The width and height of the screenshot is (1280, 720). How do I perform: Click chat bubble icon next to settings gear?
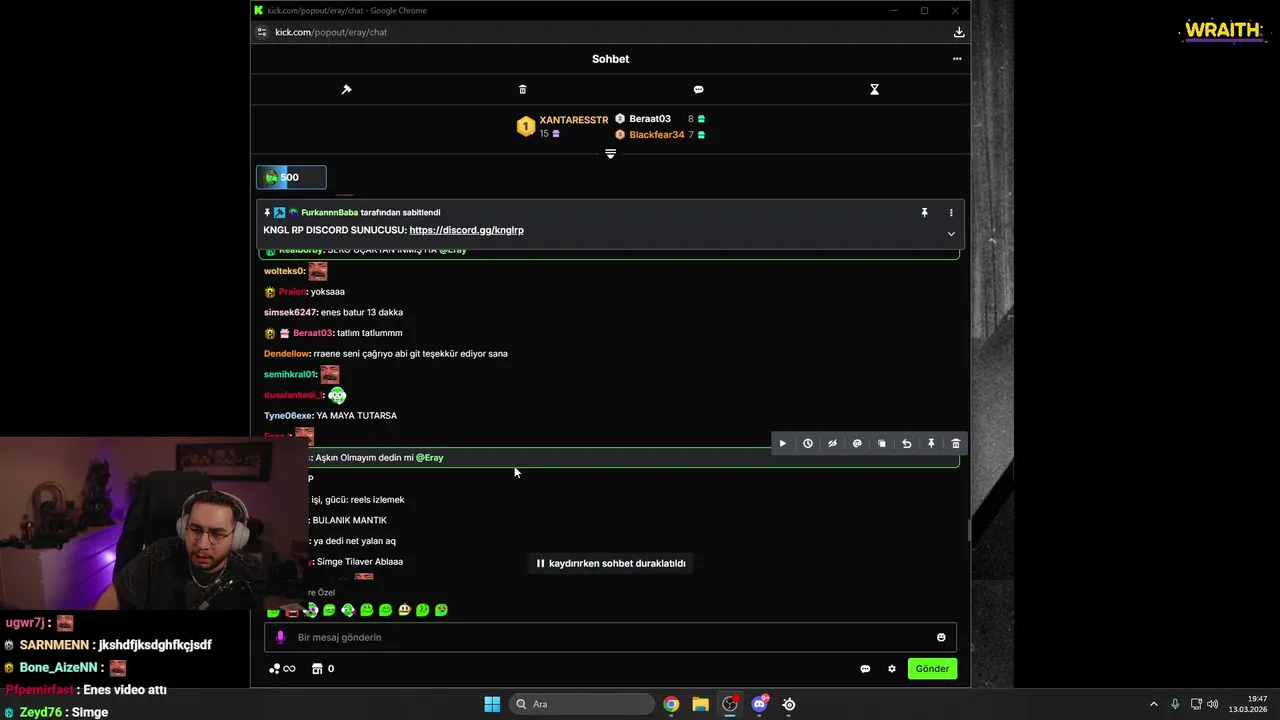pos(865,669)
